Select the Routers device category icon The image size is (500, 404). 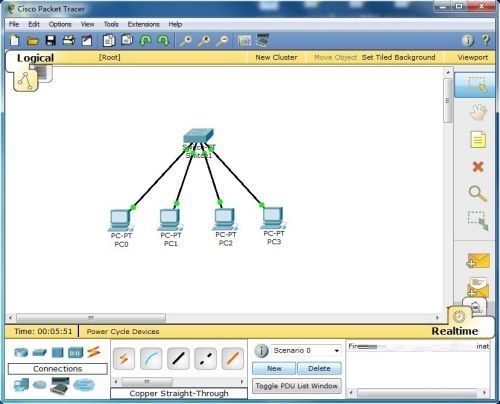click(21, 352)
